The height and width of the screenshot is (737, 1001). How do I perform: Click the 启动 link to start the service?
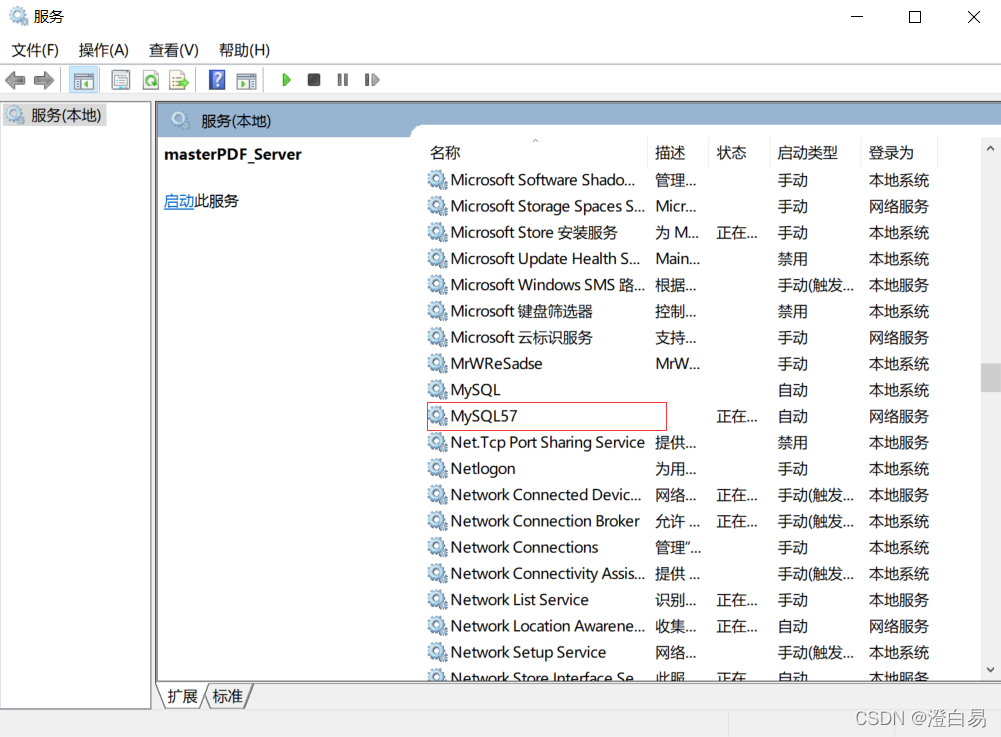179,201
